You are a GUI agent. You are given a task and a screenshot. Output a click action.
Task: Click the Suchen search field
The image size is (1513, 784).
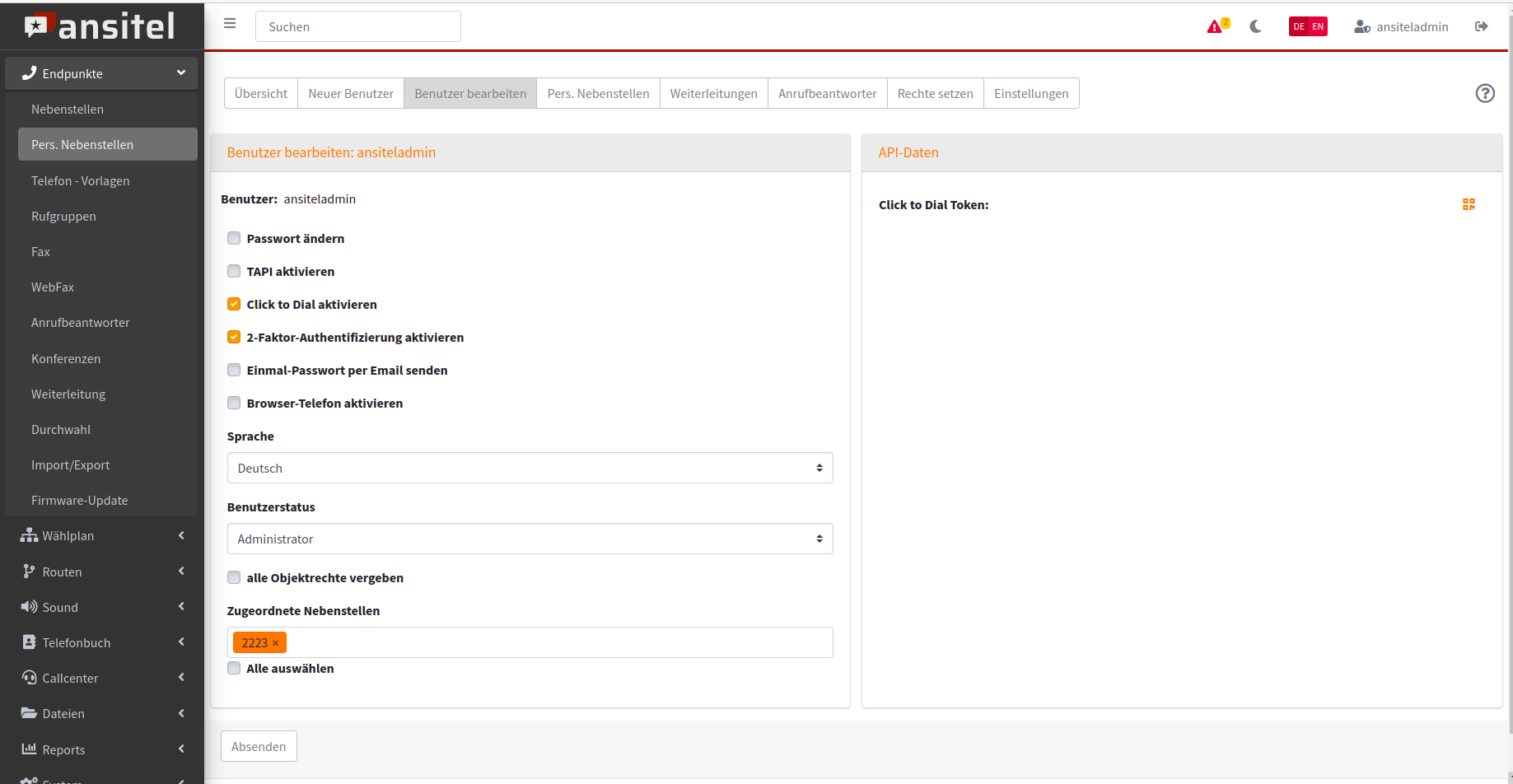(358, 26)
